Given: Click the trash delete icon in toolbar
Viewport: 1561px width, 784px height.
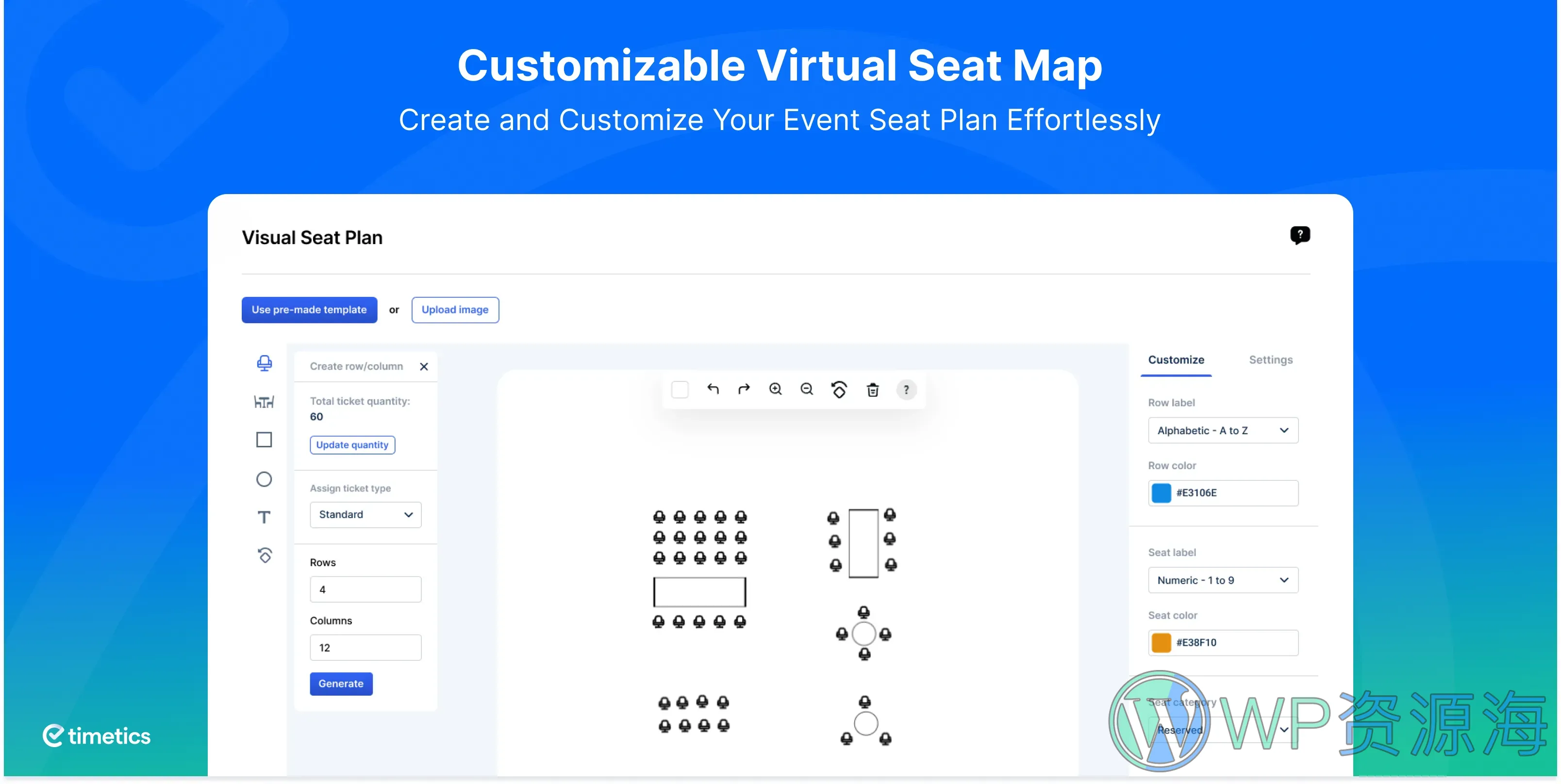Looking at the screenshot, I should [x=873, y=390].
